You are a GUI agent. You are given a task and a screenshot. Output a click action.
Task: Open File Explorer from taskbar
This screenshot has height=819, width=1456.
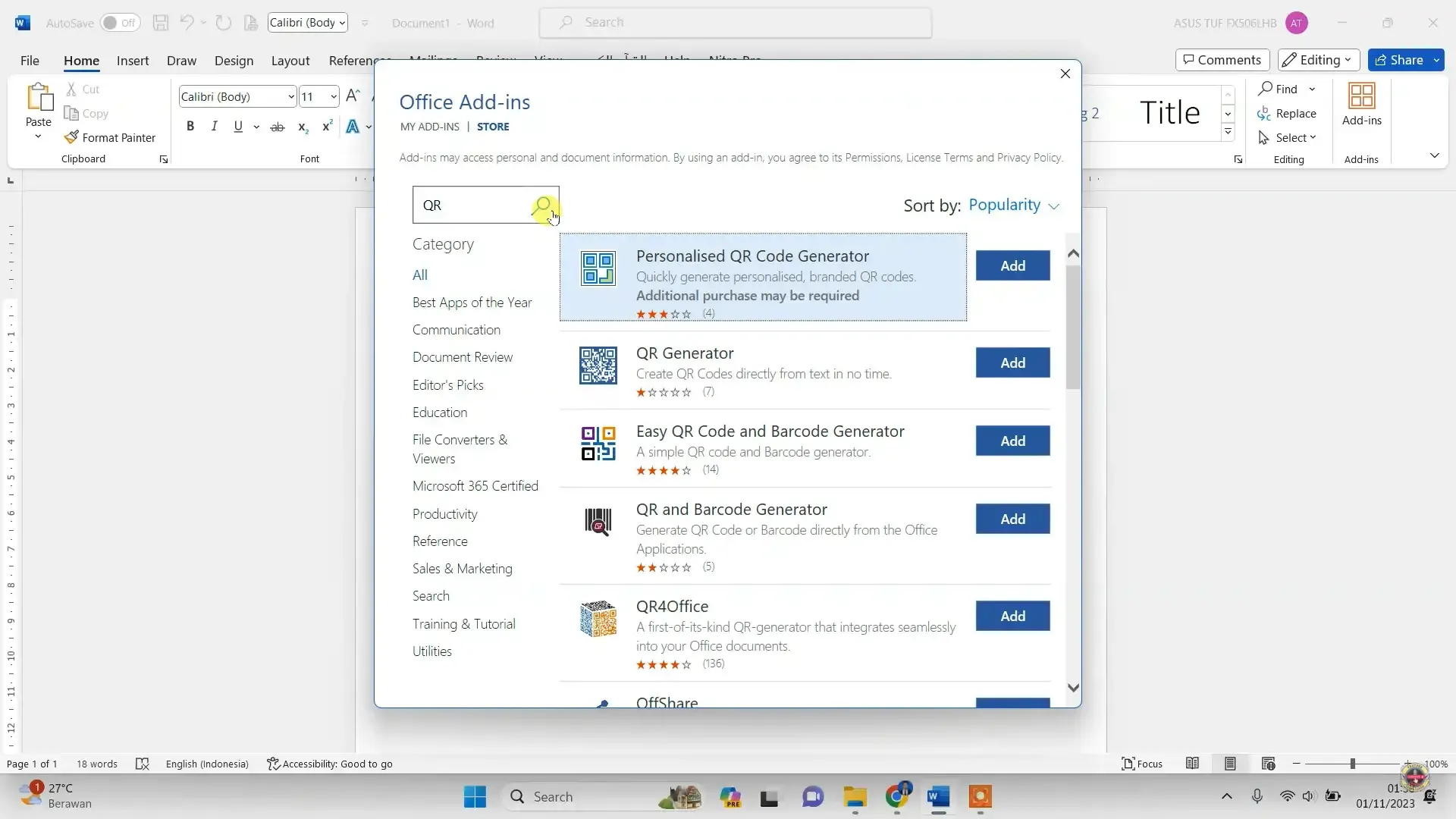click(855, 796)
